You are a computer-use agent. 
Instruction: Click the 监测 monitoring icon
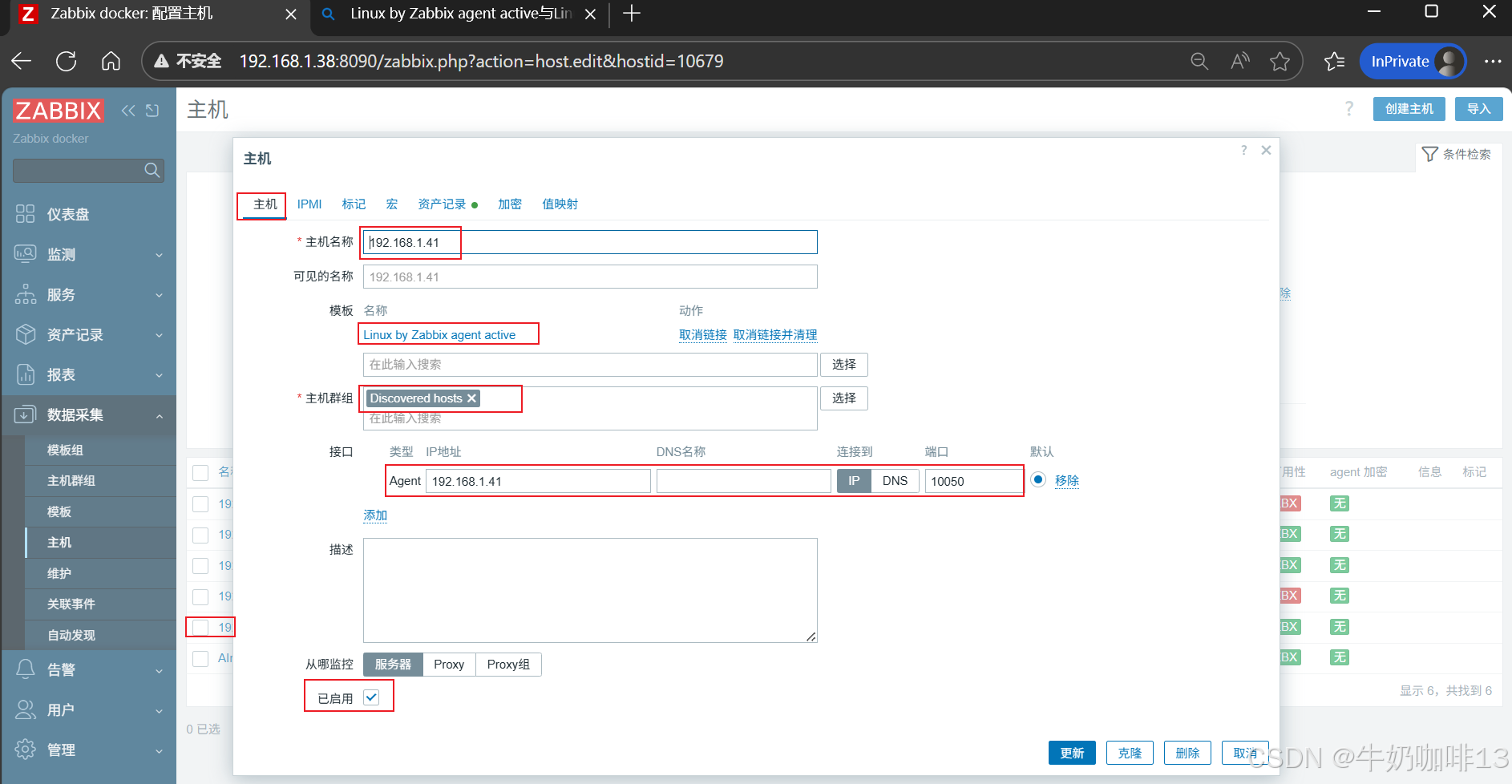[x=26, y=254]
